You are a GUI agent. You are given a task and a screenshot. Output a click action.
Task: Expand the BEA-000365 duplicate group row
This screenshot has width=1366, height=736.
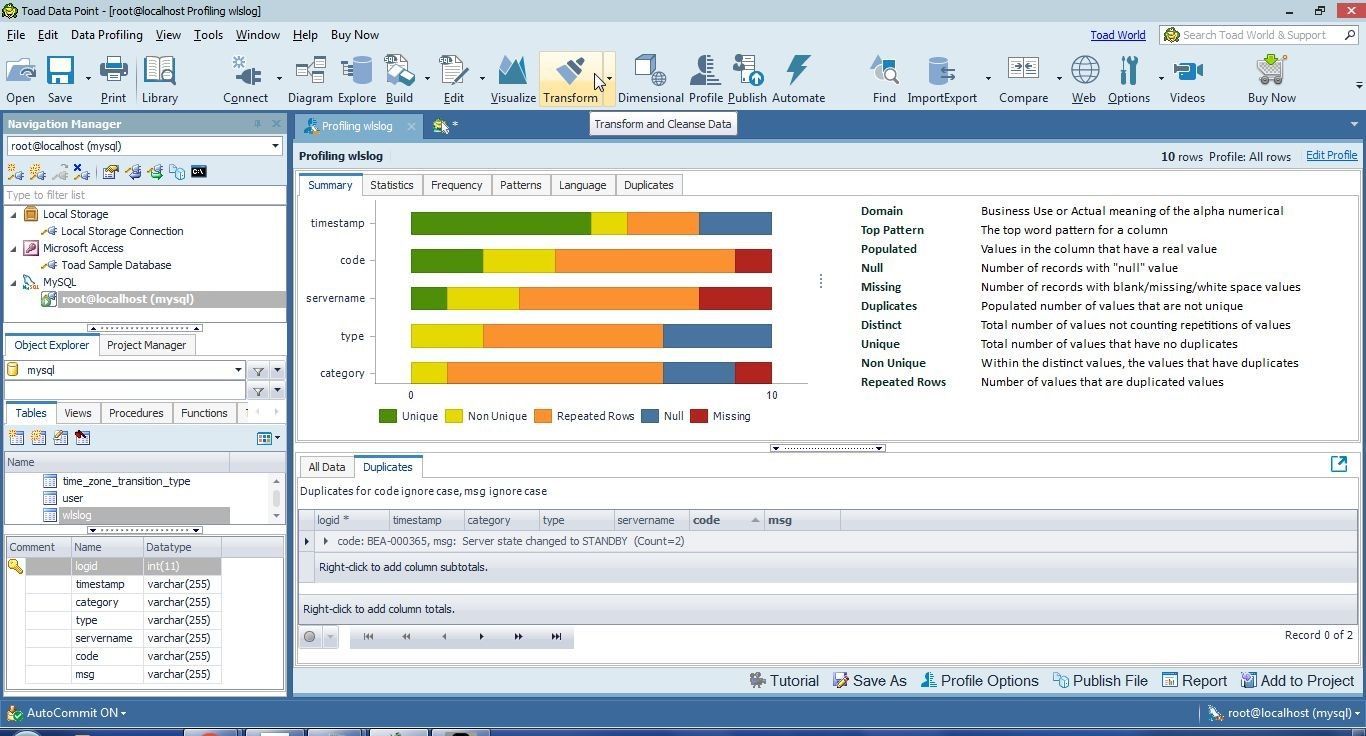[x=325, y=541]
